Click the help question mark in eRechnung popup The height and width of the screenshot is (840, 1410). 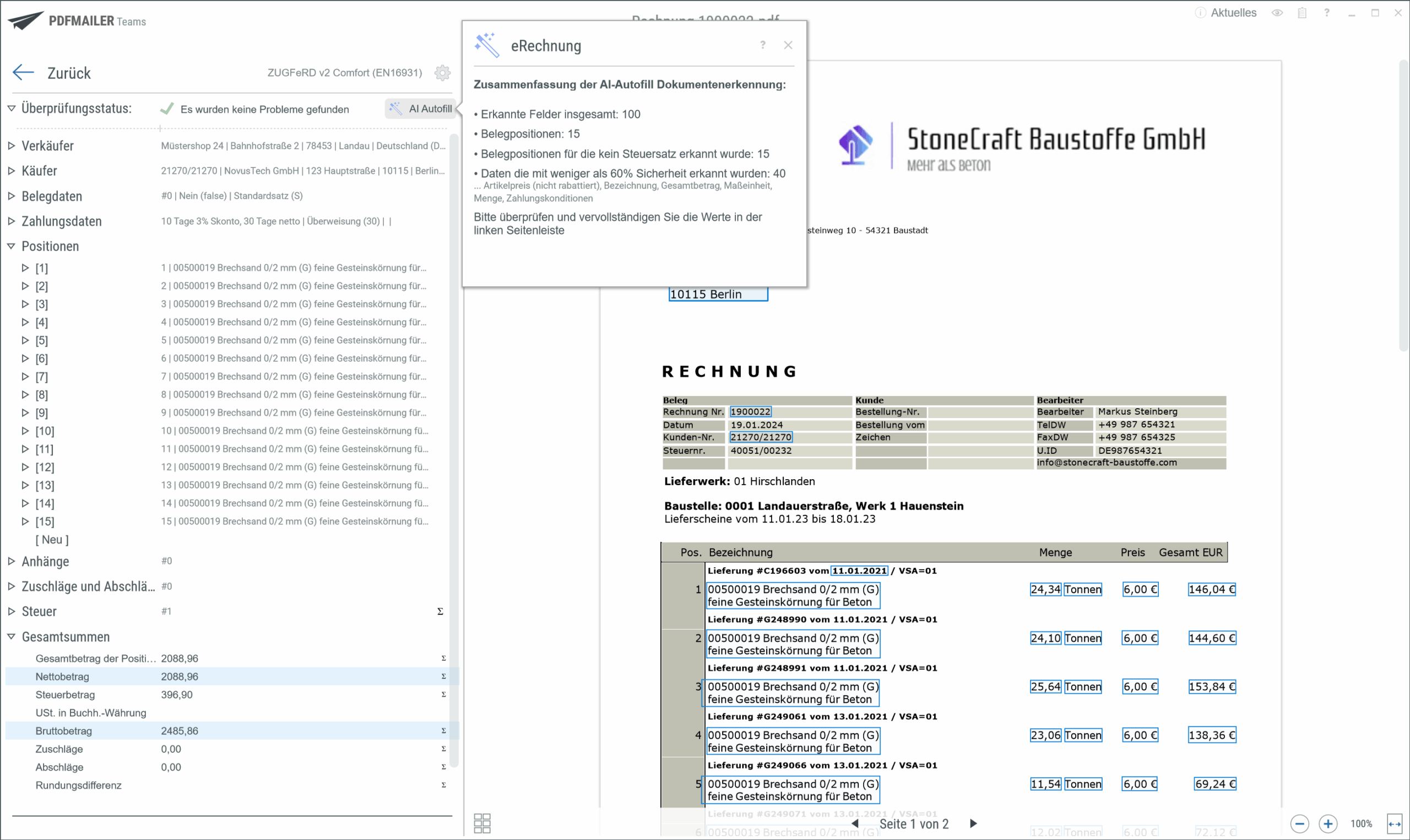coord(763,45)
